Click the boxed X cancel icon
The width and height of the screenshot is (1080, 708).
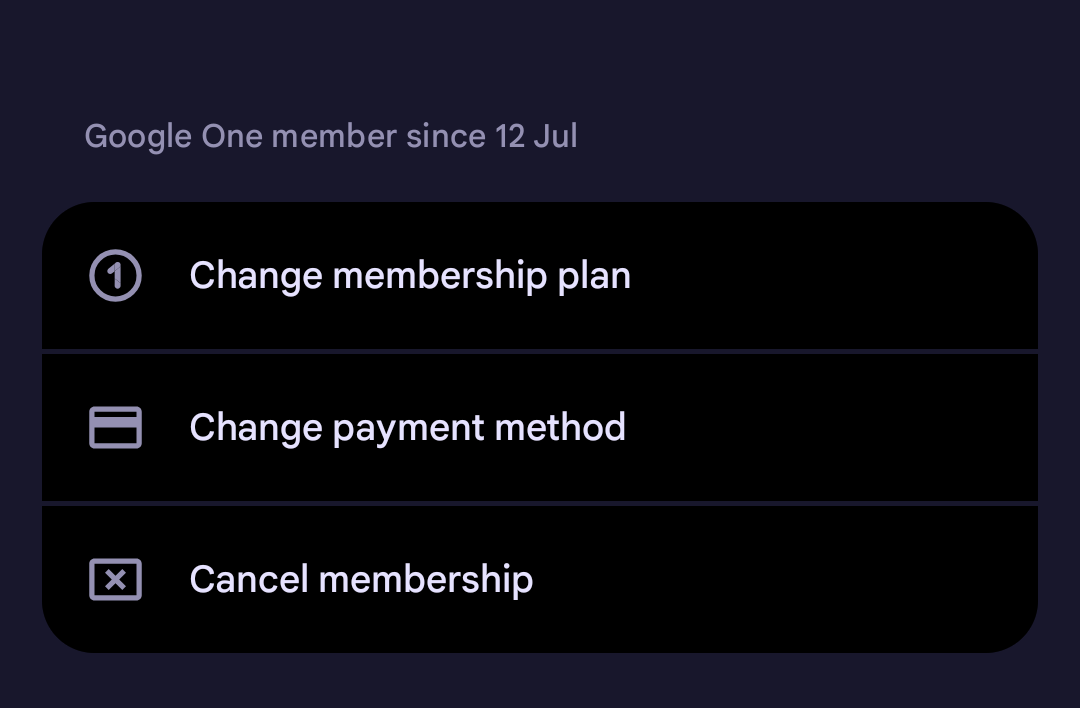point(116,580)
